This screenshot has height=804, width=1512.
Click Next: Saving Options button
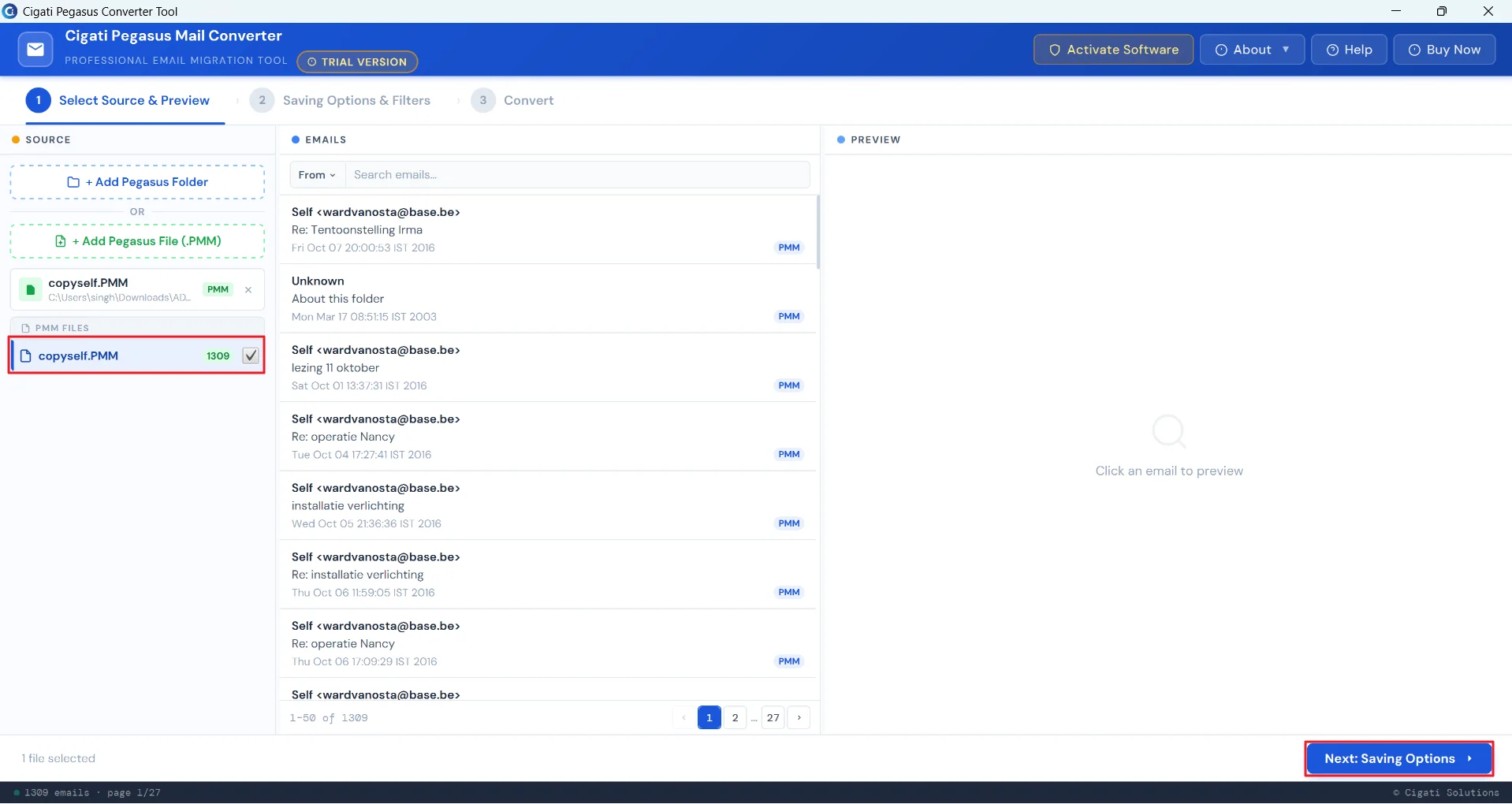click(x=1399, y=758)
